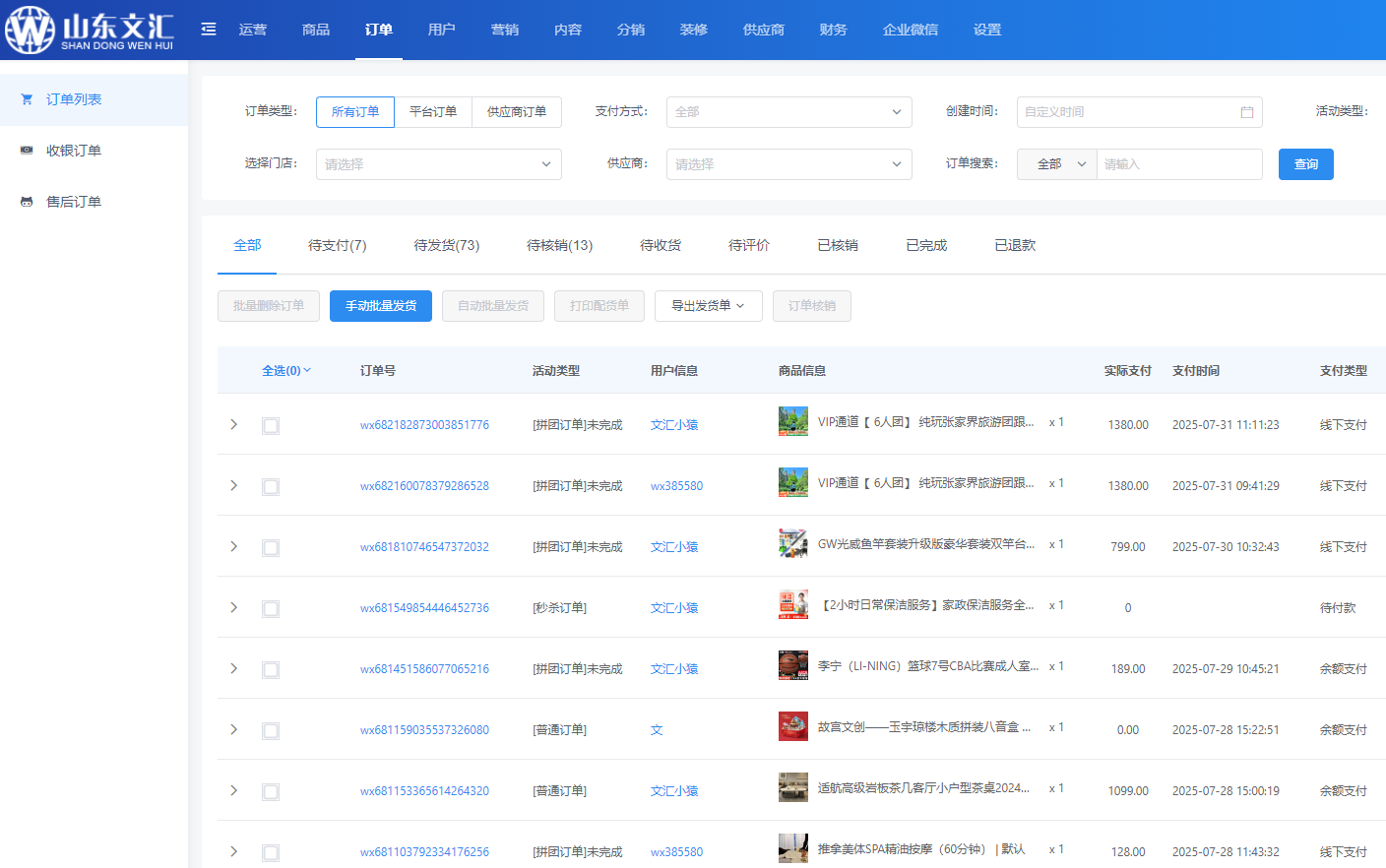Select 供应商订单 order type option
The height and width of the screenshot is (868, 1386).
pos(517,112)
